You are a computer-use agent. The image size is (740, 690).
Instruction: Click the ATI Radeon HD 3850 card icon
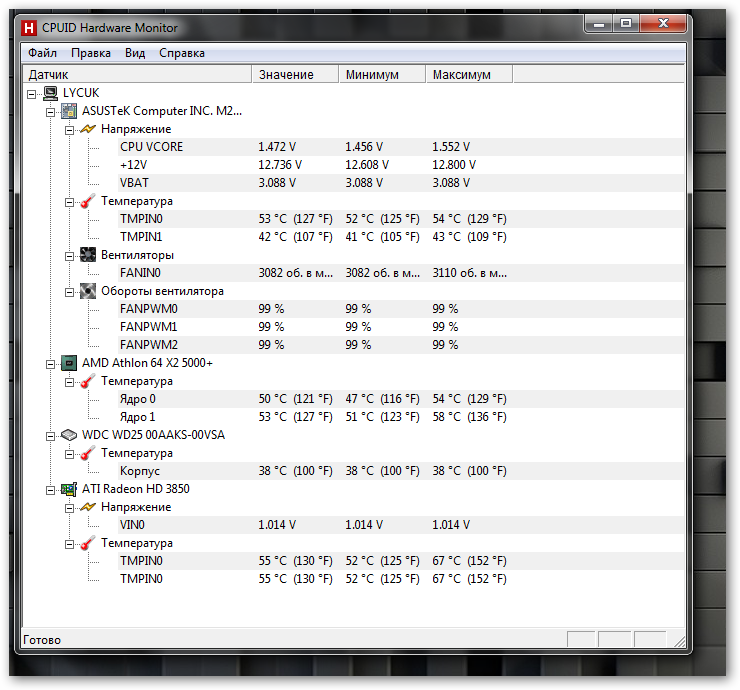69,489
